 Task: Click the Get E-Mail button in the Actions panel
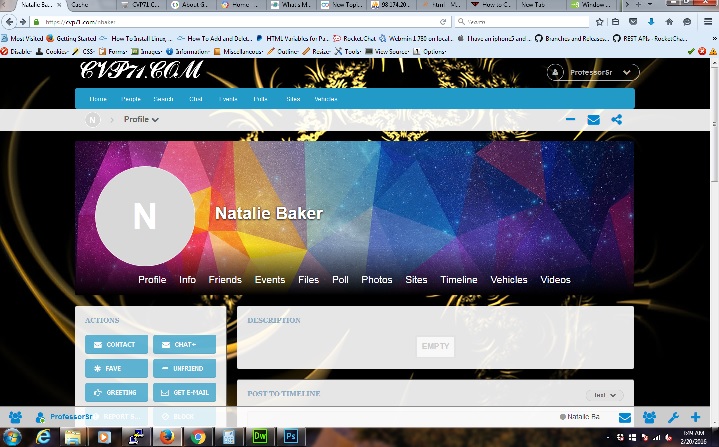(184, 392)
